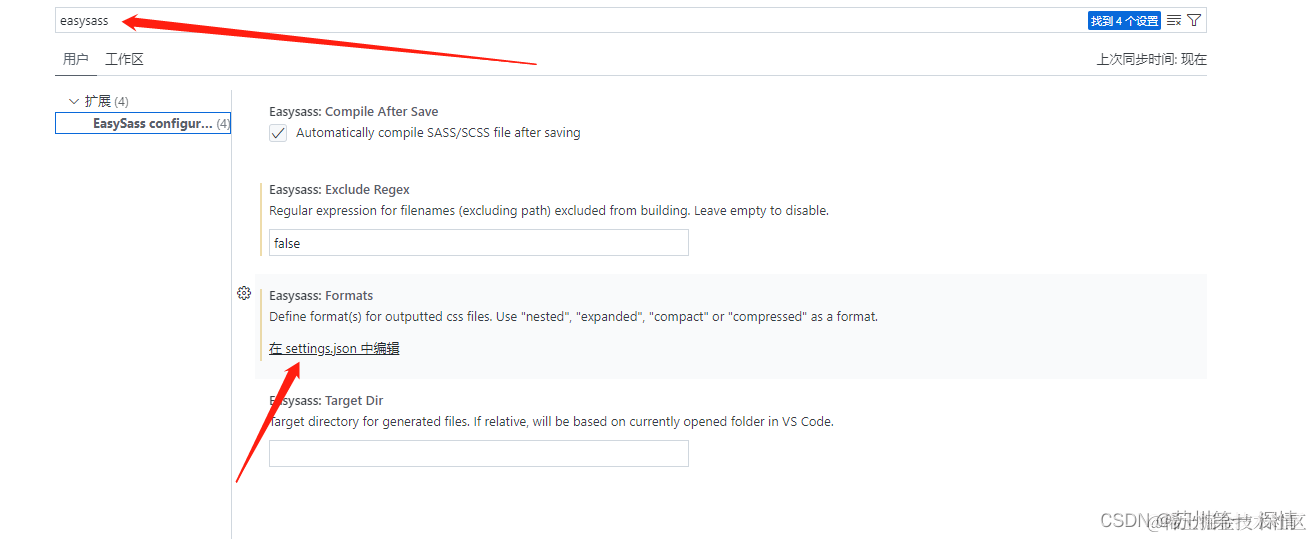The width and height of the screenshot is (1313, 539).
Task: Click the settings search box containing easysass
Action: [x=560, y=20]
